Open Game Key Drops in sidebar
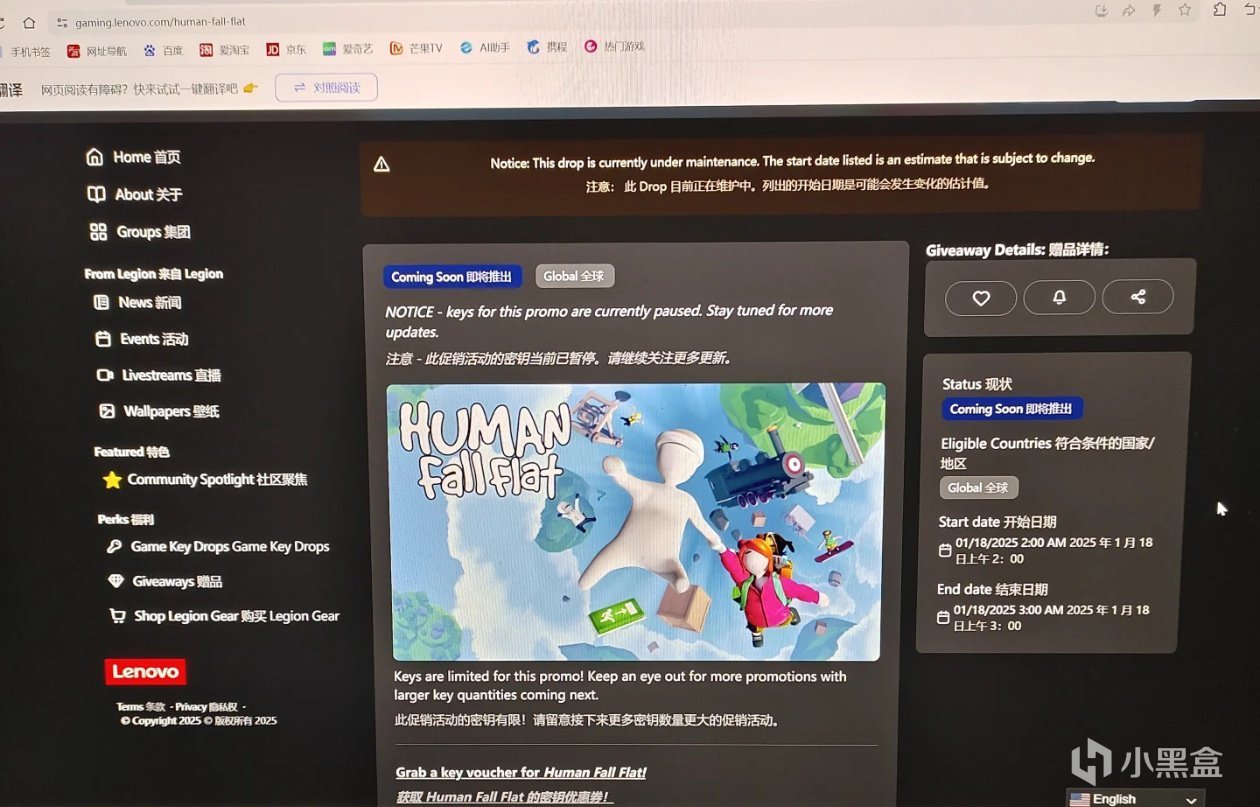 click(218, 547)
